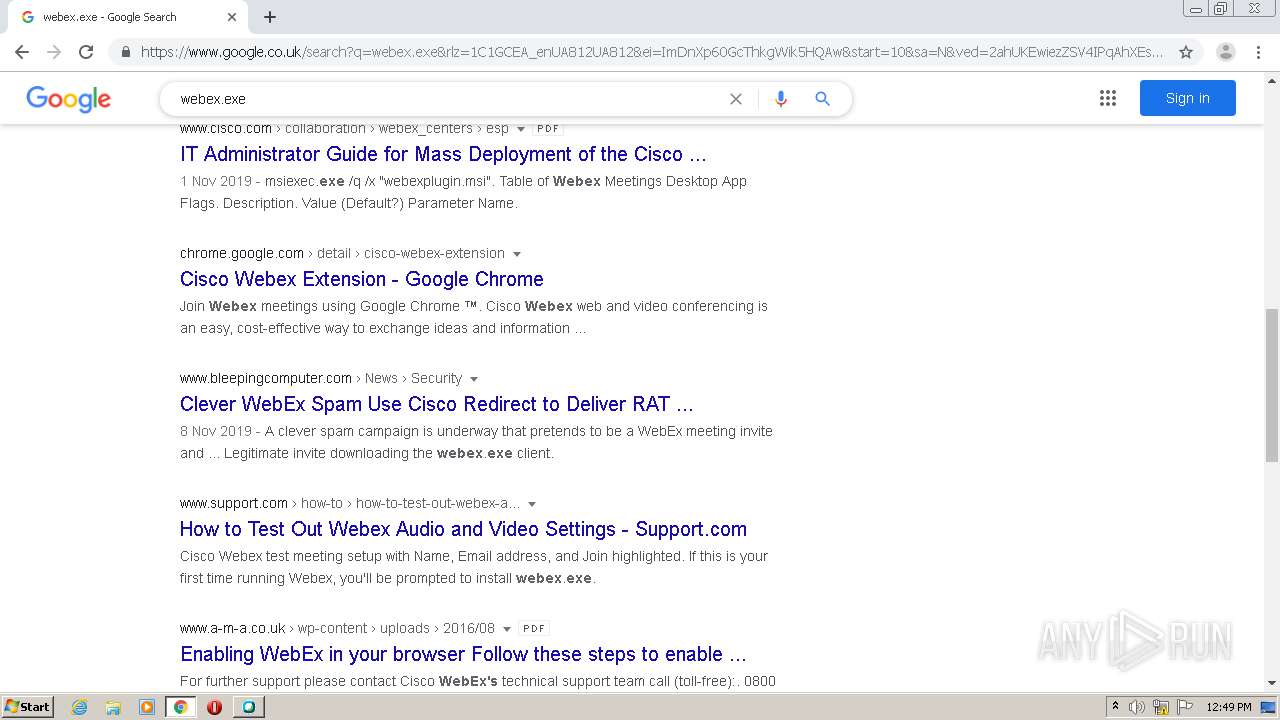Screen dimensions: 1280x720
Task: Click the www.bleepingcomputer.com breadcrumb text
Action: pyautogui.click(x=266, y=378)
